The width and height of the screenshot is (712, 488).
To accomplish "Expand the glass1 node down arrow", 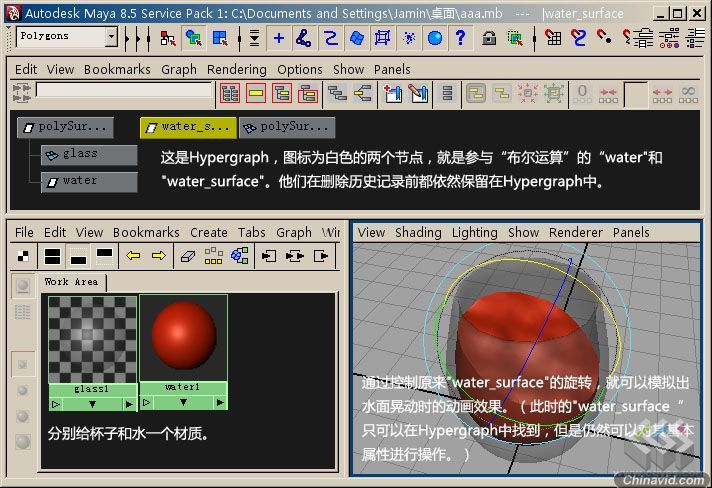I will click(x=93, y=404).
